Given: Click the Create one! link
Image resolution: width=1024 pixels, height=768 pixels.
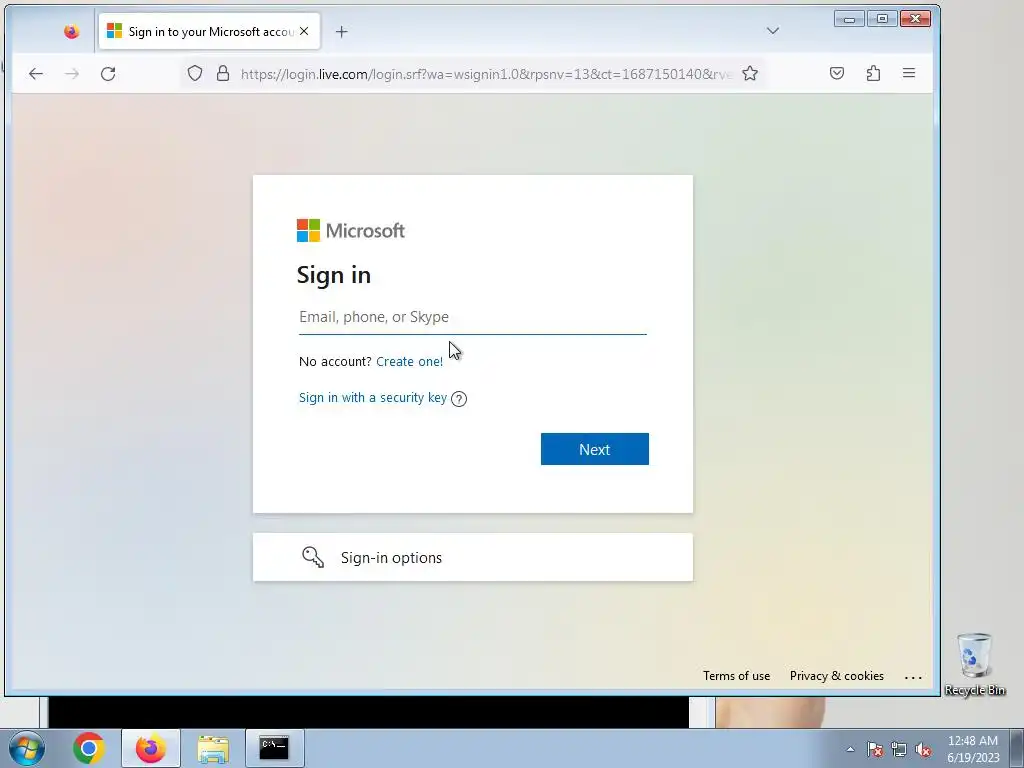Looking at the screenshot, I should coord(409,362).
